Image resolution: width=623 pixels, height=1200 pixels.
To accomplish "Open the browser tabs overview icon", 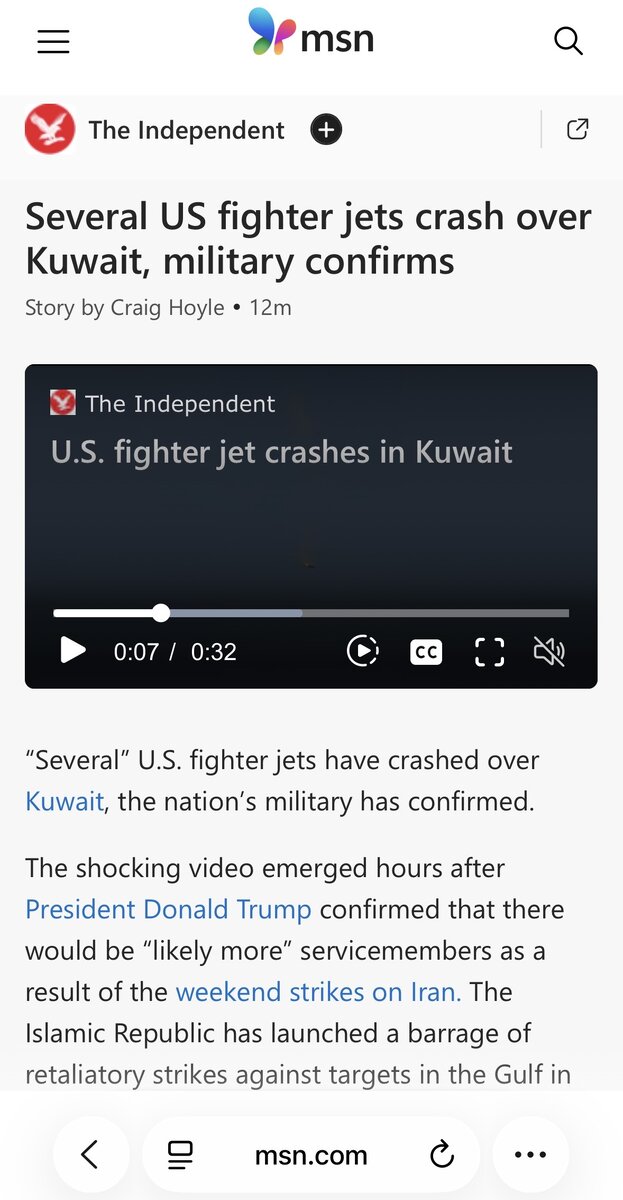I will (x=180, y=1155).
